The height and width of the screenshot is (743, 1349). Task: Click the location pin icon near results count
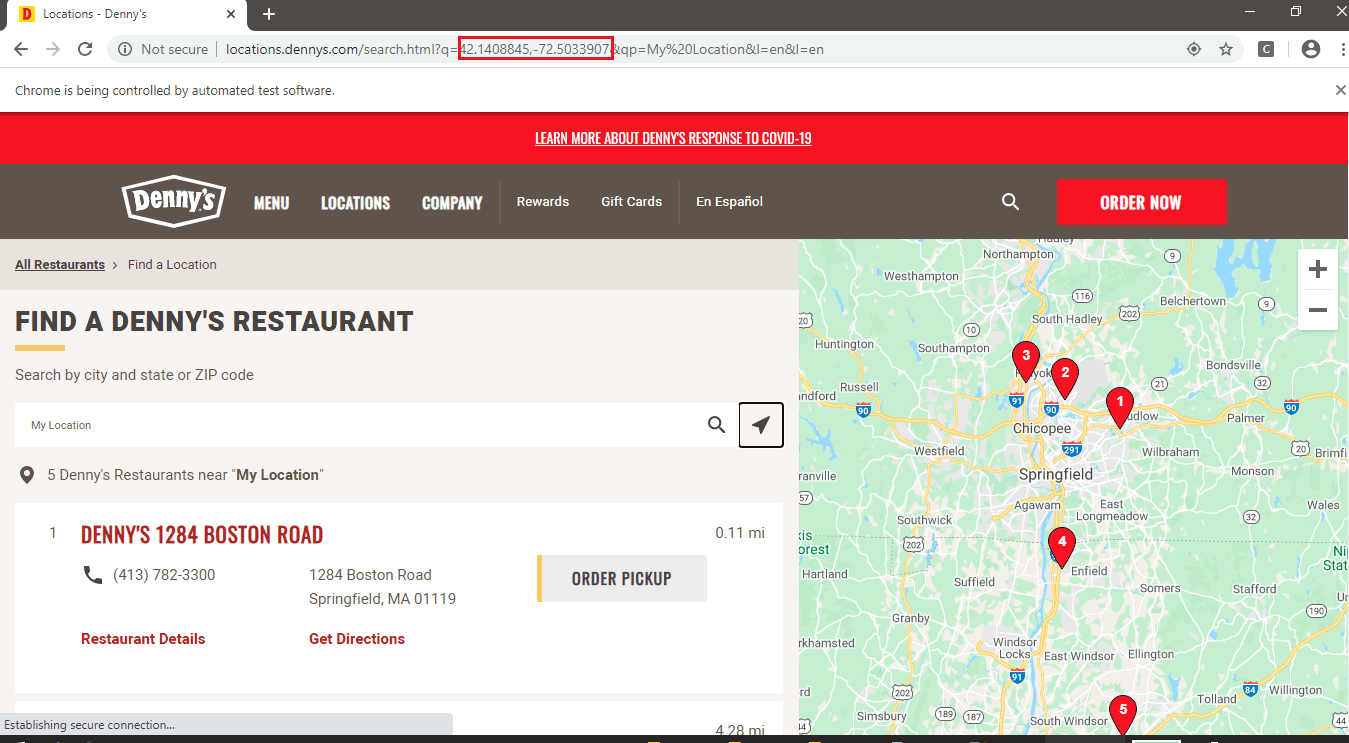click(27, 474)
